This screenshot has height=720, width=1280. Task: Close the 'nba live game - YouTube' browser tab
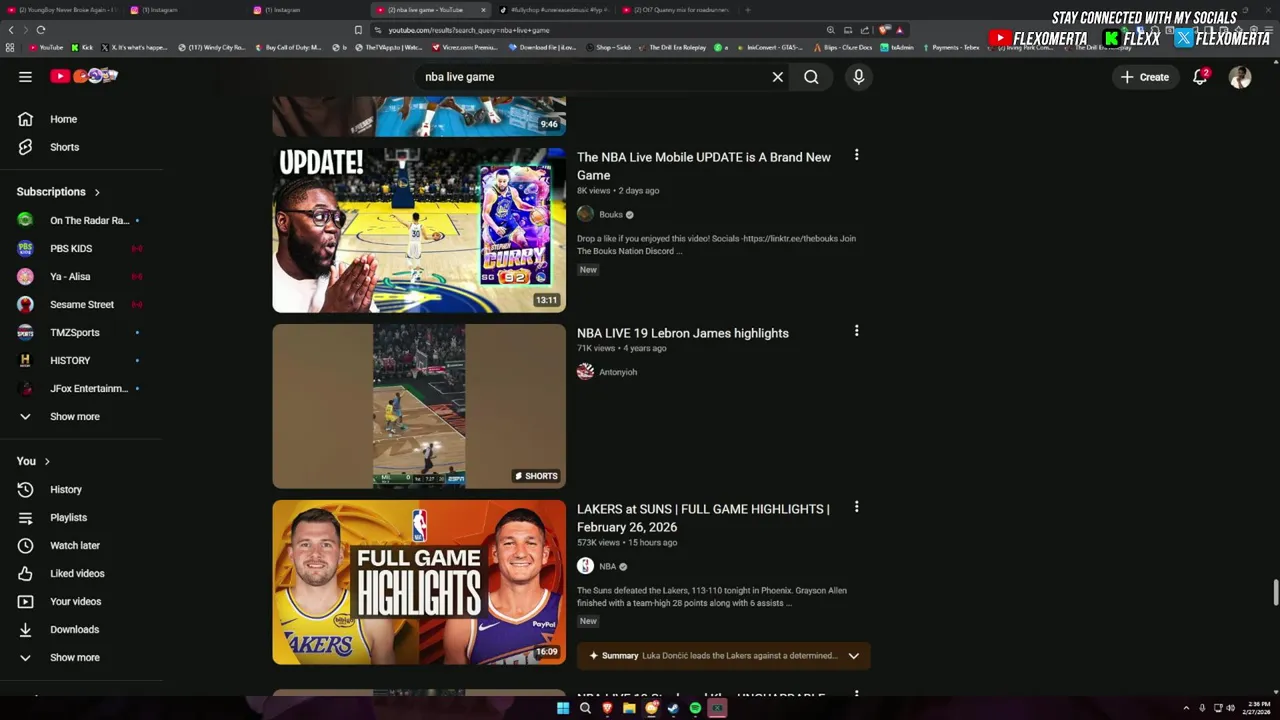point(483,10)
